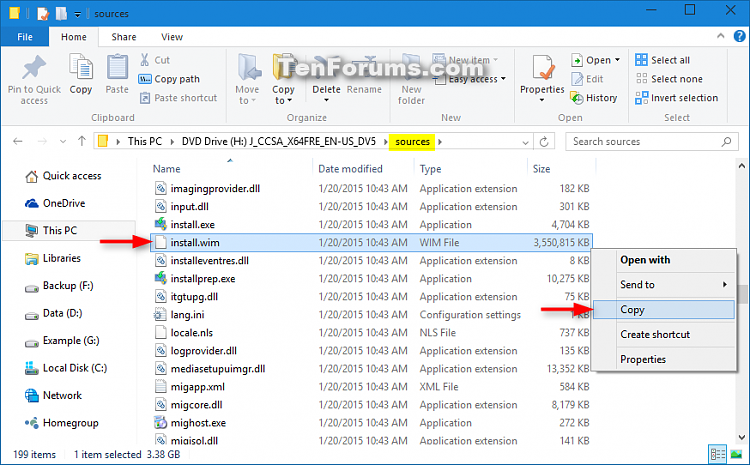Click This PC in address bar
The image size is (750, 465).
[144, 142]
